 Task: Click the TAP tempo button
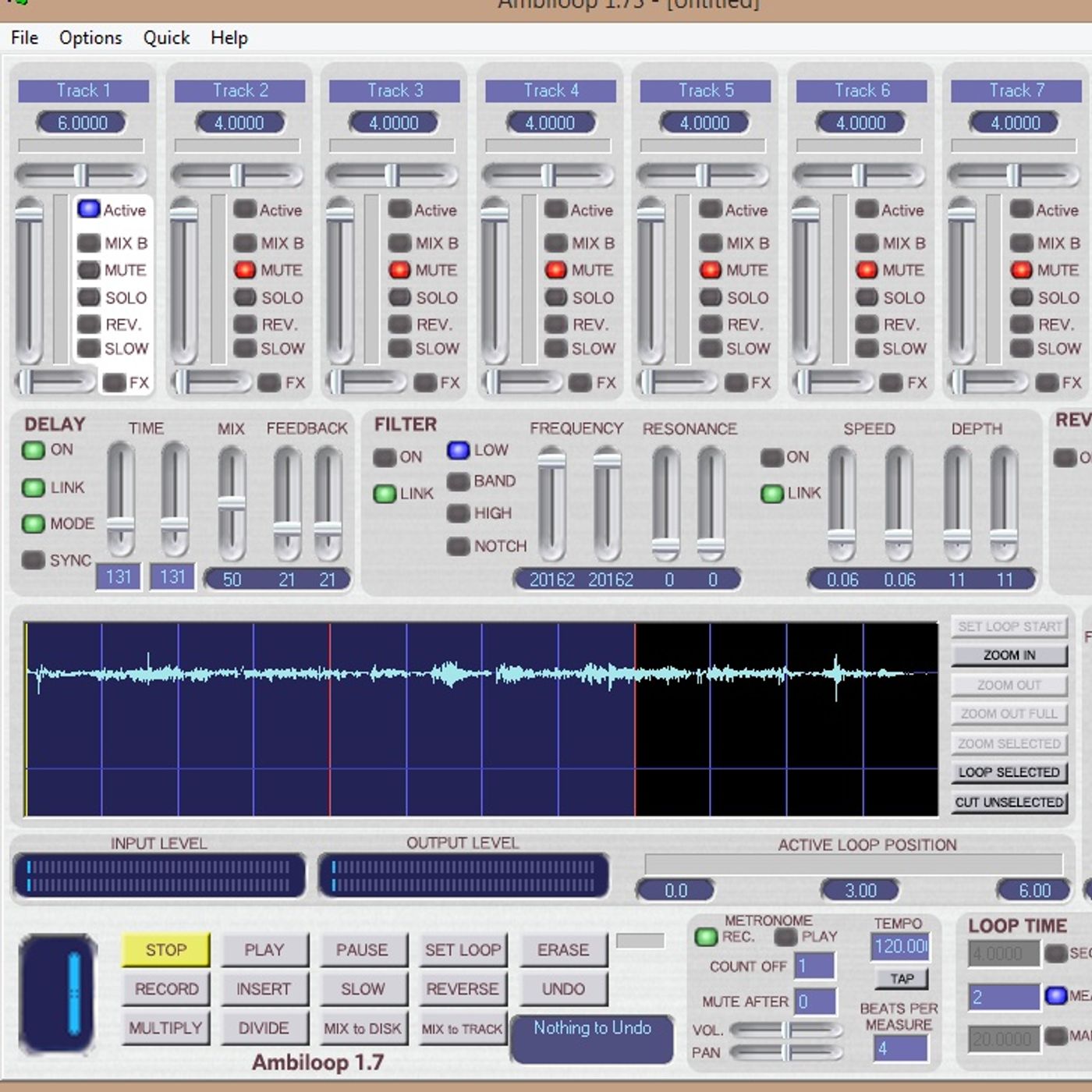point(902,979)
